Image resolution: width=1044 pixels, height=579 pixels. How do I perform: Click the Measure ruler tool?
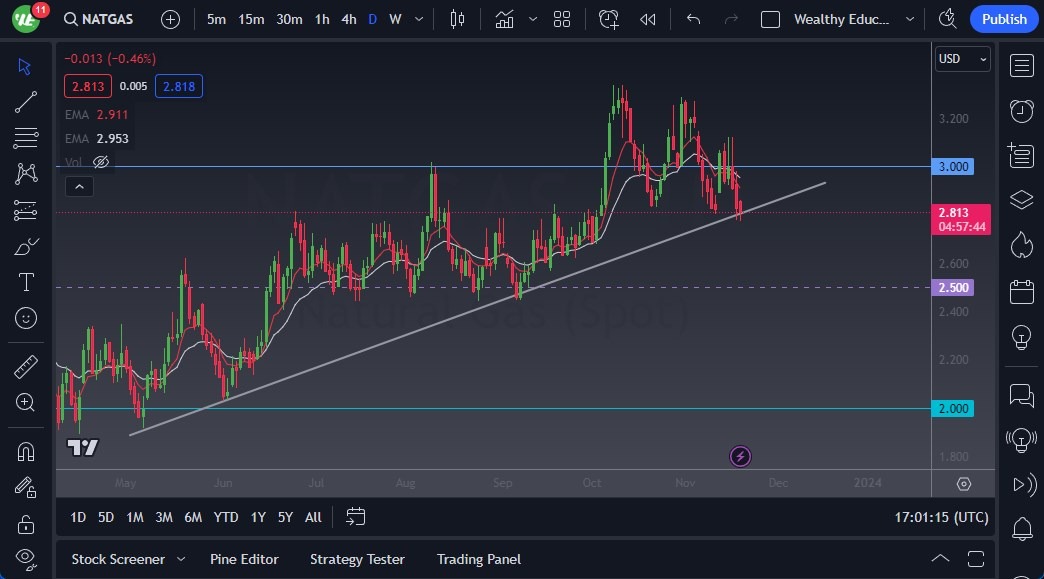tap(26, 366)
